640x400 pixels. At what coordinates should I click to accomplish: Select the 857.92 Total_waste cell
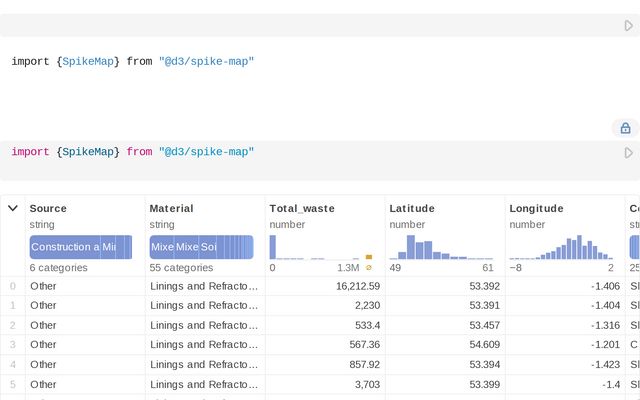click(325, 364)
